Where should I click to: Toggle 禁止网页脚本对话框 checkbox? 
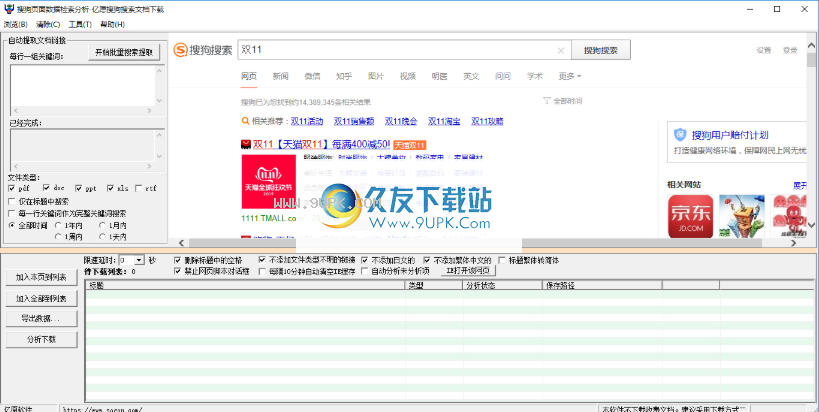(178, 271)
